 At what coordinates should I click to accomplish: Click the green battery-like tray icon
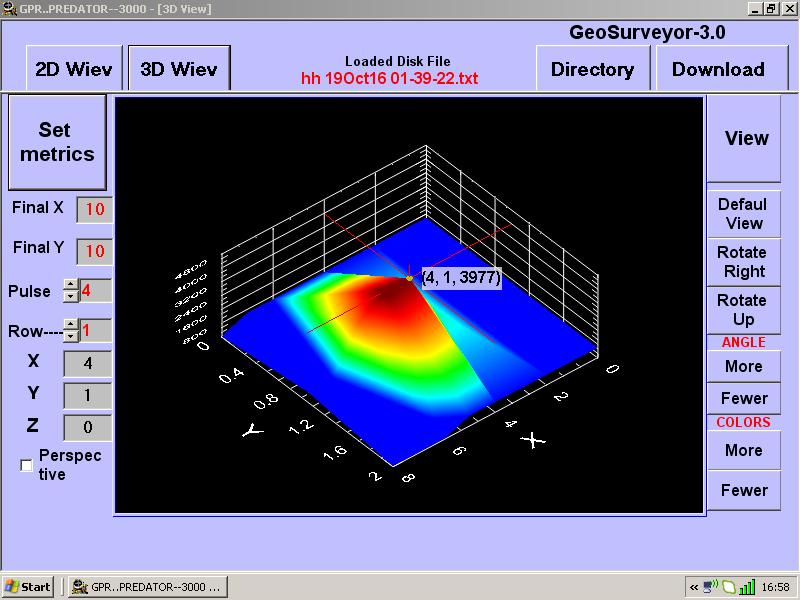click(x=729, y=587)
